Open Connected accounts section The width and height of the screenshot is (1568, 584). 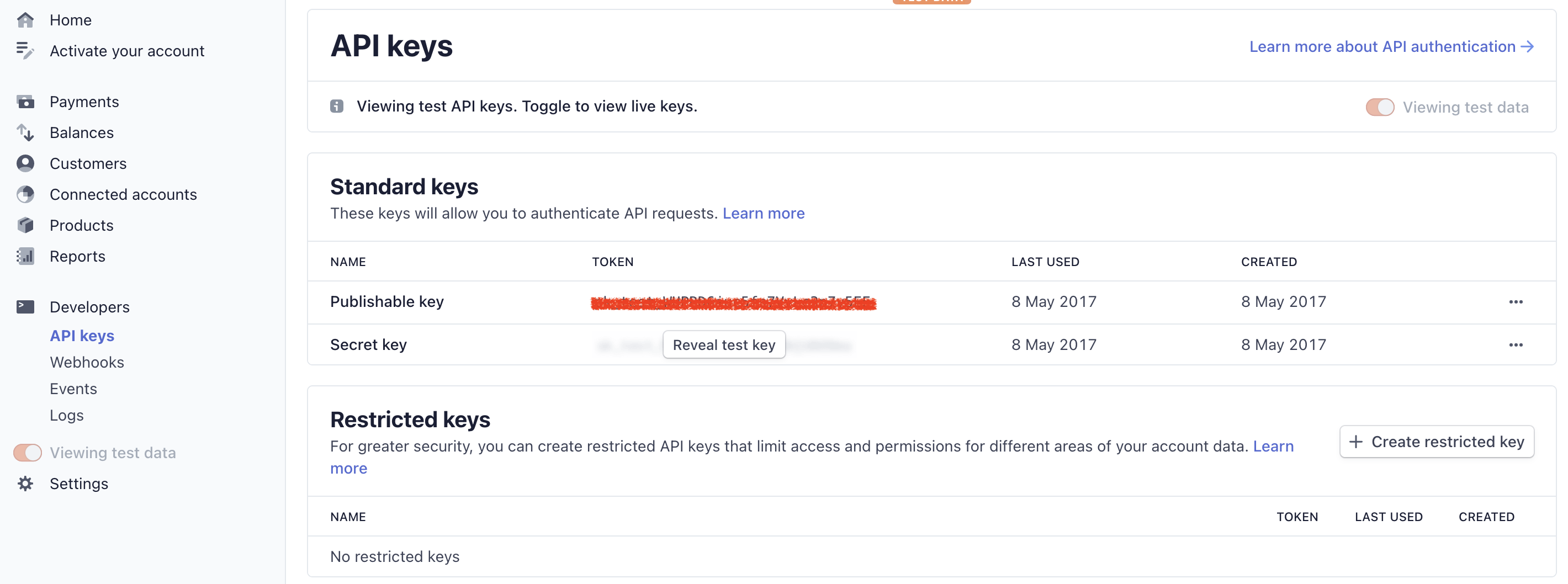tap(124, 195)
